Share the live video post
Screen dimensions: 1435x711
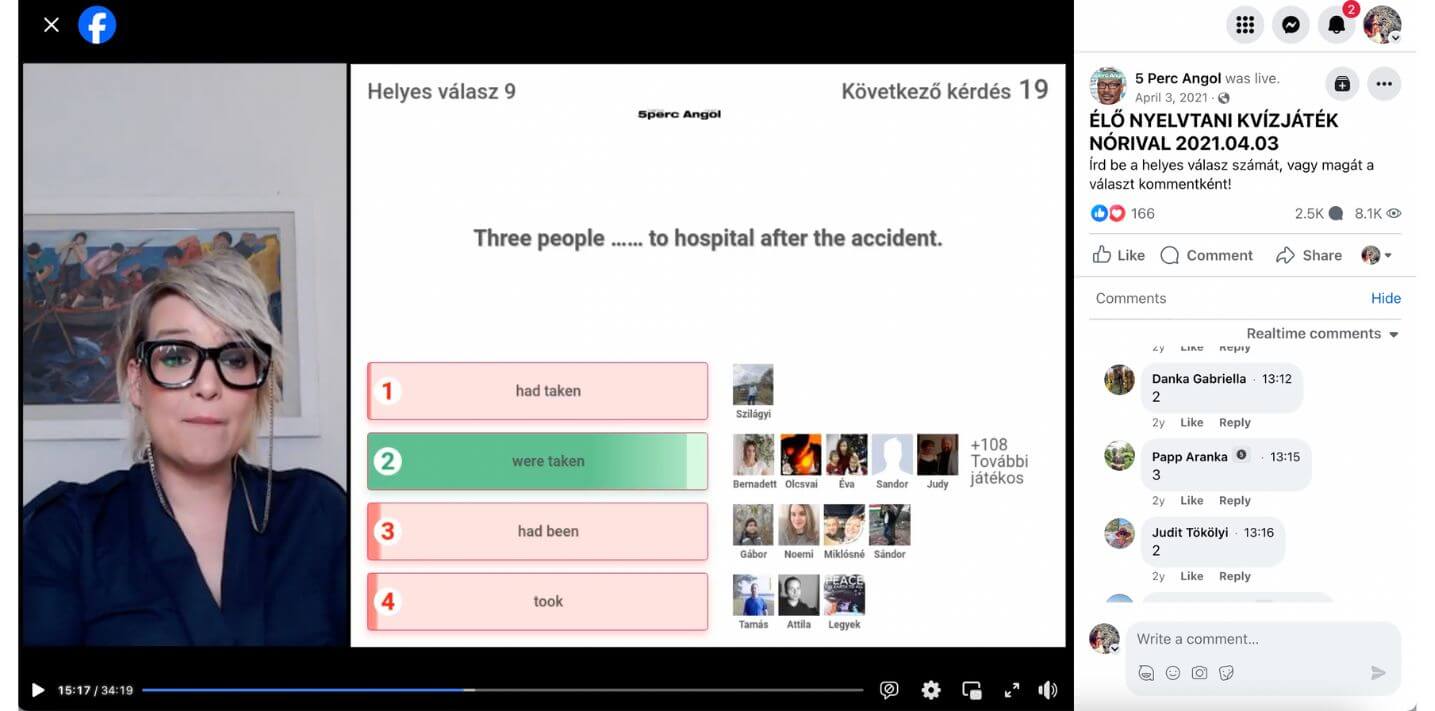click(x=1309, y=255)
